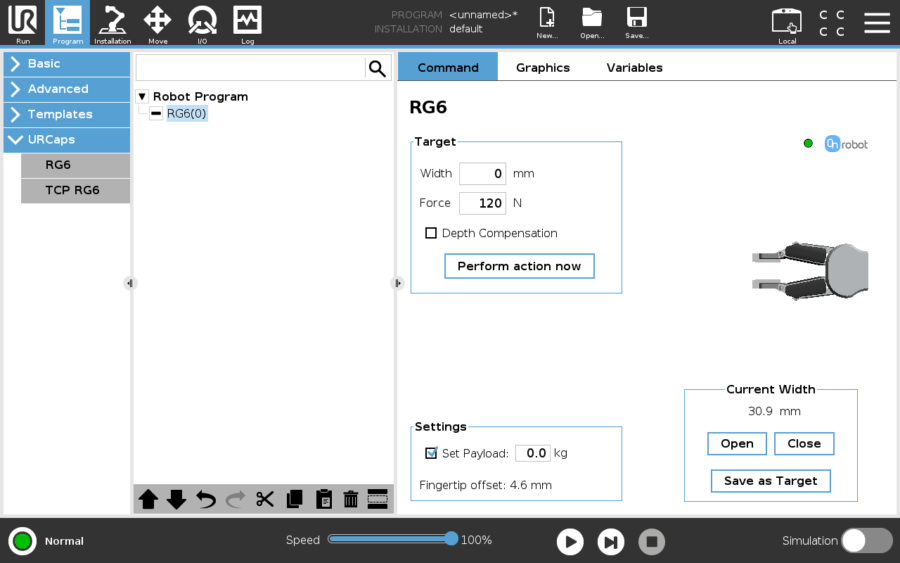This screenshot has width=900, height=563.
Task: Expand the Basic section
Action: (x=67, y=64)
